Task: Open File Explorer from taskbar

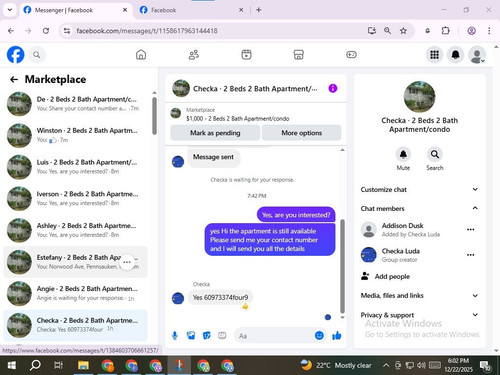Action: tap(83, 365)
